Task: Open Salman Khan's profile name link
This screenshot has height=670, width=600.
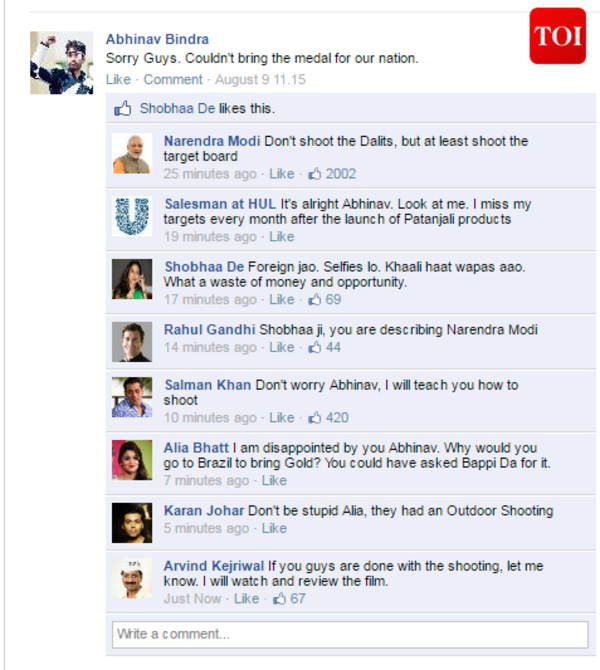Action: click(x=208, y=385)
